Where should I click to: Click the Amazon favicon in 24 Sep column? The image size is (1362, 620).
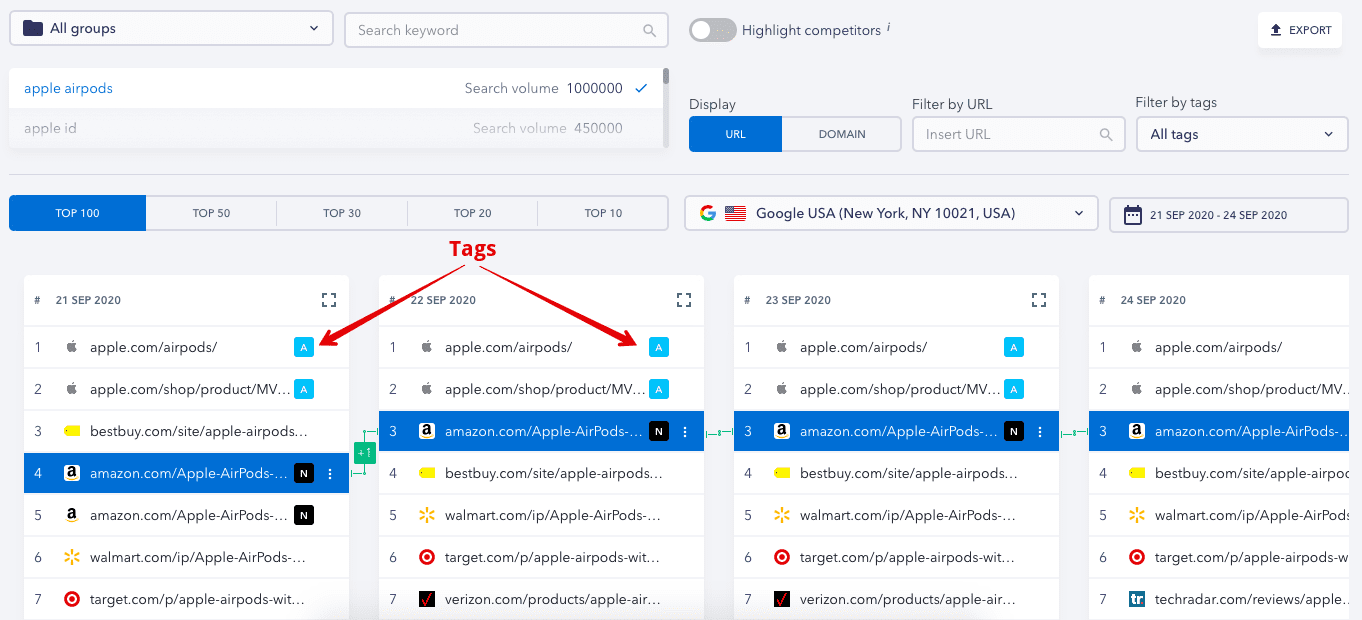coord(1137,431)
